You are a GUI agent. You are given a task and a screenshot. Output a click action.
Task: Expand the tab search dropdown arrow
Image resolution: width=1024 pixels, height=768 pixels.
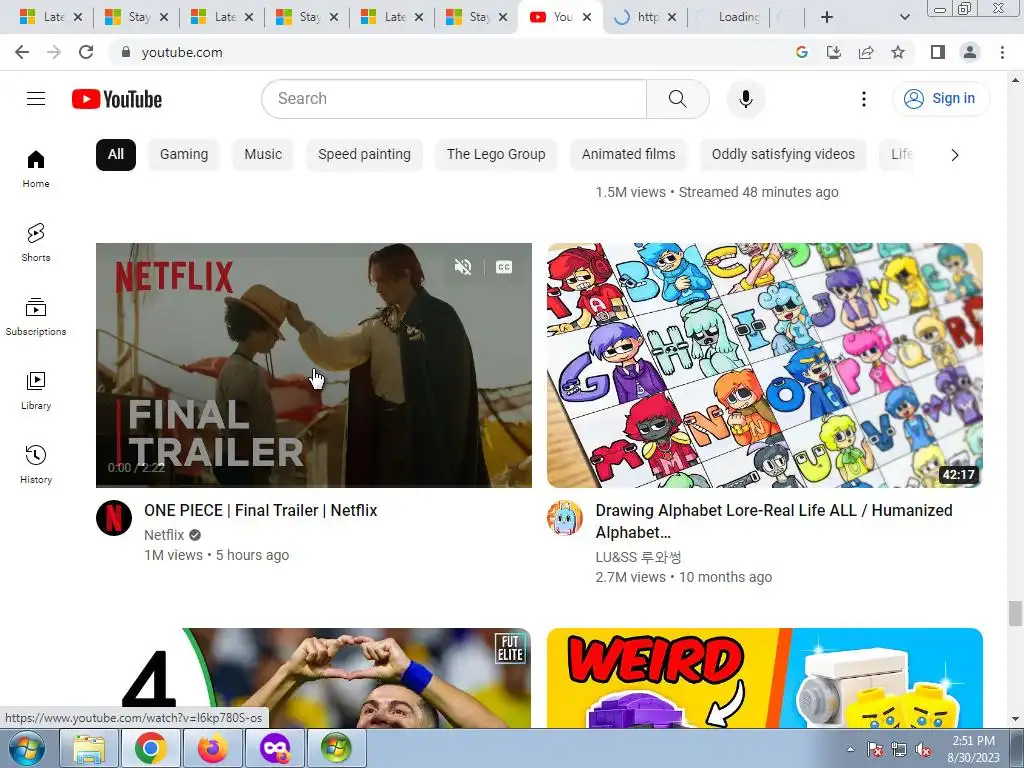point(904,17)
